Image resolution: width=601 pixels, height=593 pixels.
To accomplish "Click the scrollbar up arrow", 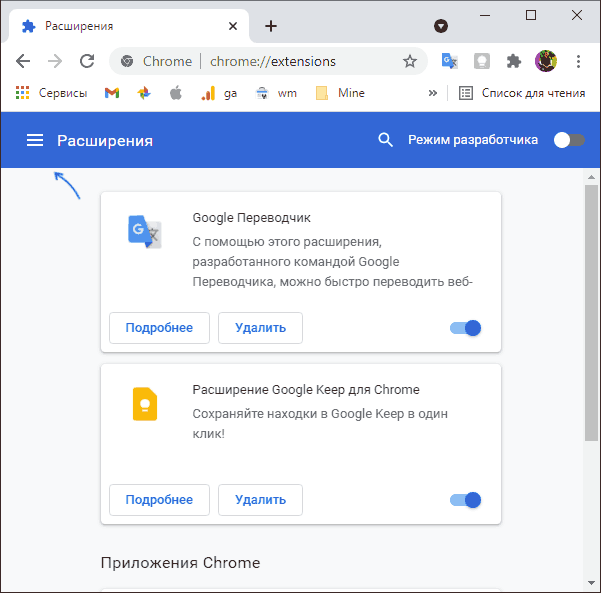I will (x=592, y=176).
